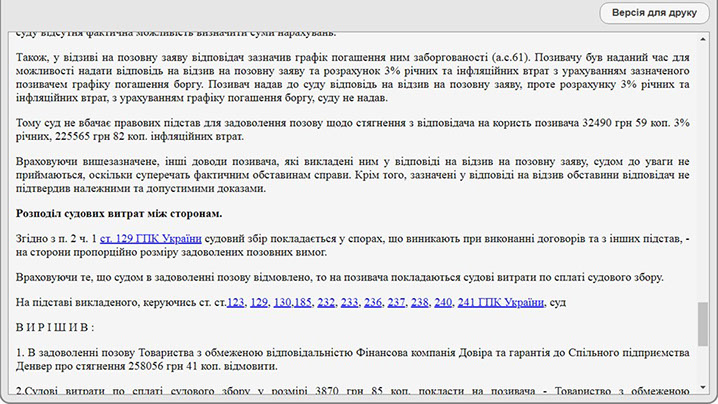
Task: Open the article 237 link
Action: coord(396,302)
